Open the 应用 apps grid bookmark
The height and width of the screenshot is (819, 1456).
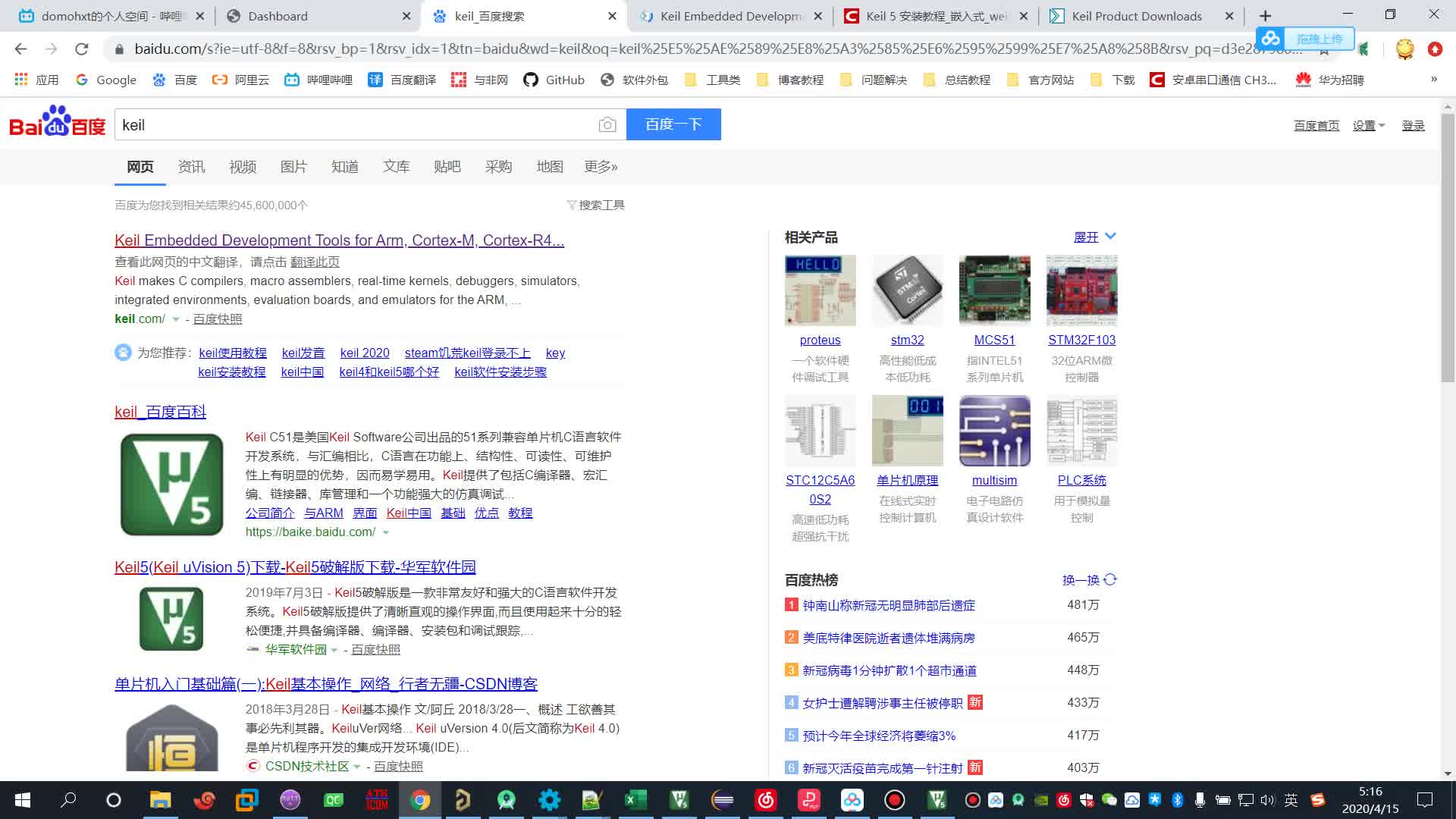pyautogui.click(x=36, y=80)
